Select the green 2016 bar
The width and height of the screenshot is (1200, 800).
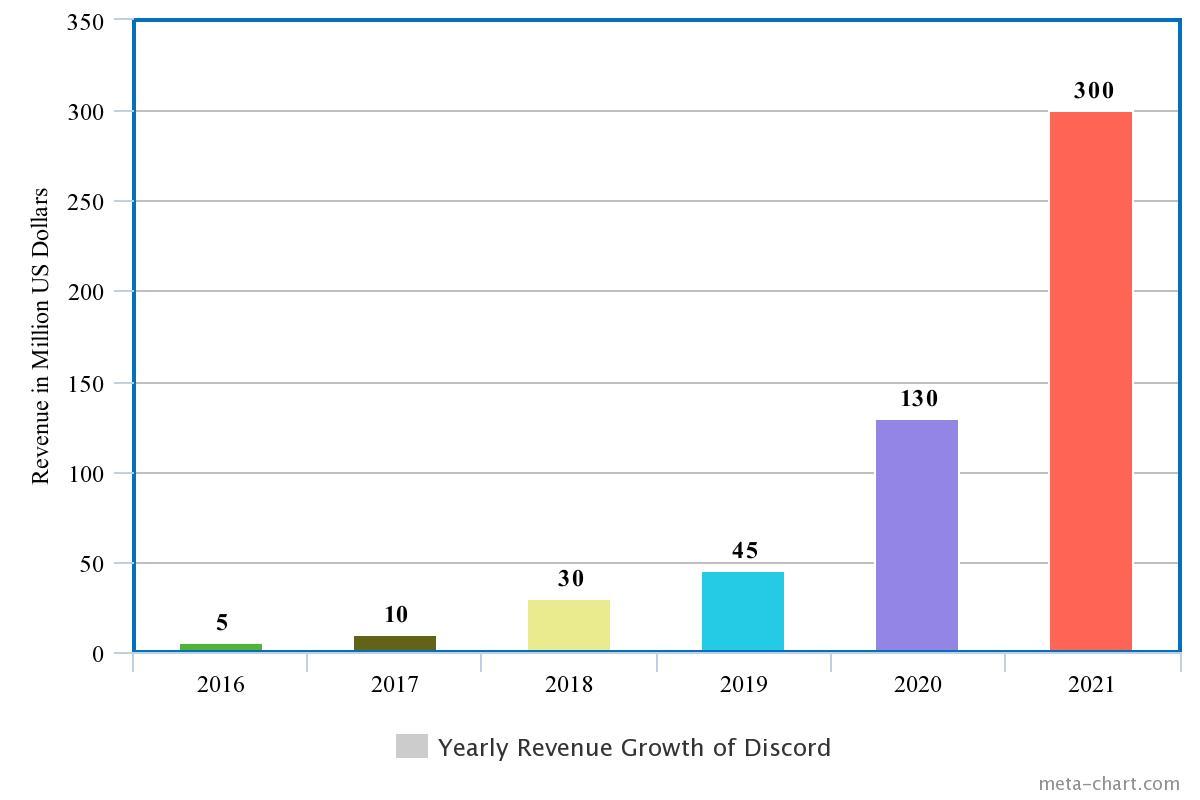pyautogui.click(x=221, y=647)
